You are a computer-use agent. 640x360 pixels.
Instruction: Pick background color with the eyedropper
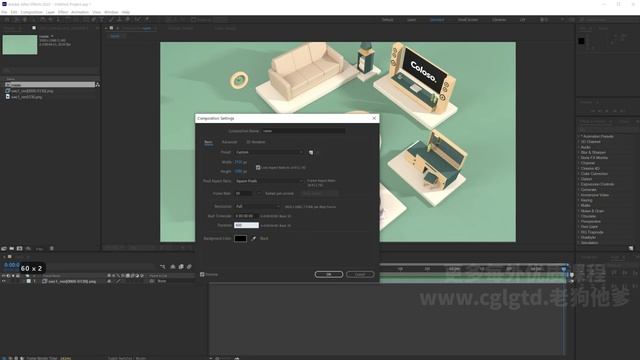click(x=253, y=238)
